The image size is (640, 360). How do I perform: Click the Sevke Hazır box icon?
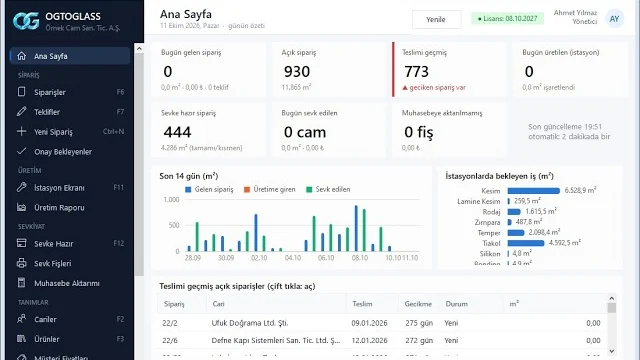click(x=21, y=243)
